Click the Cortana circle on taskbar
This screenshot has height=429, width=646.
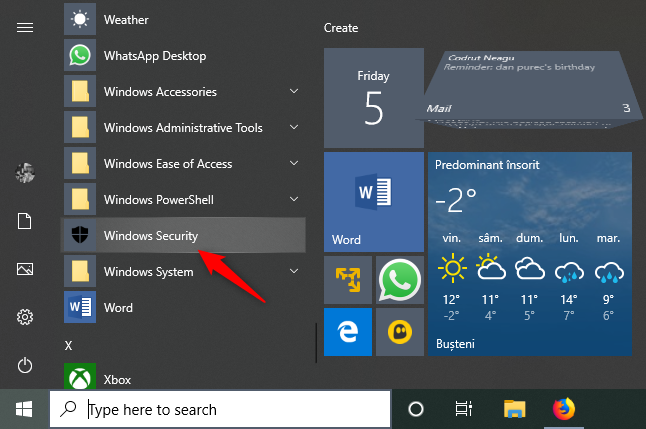point(416,409)
